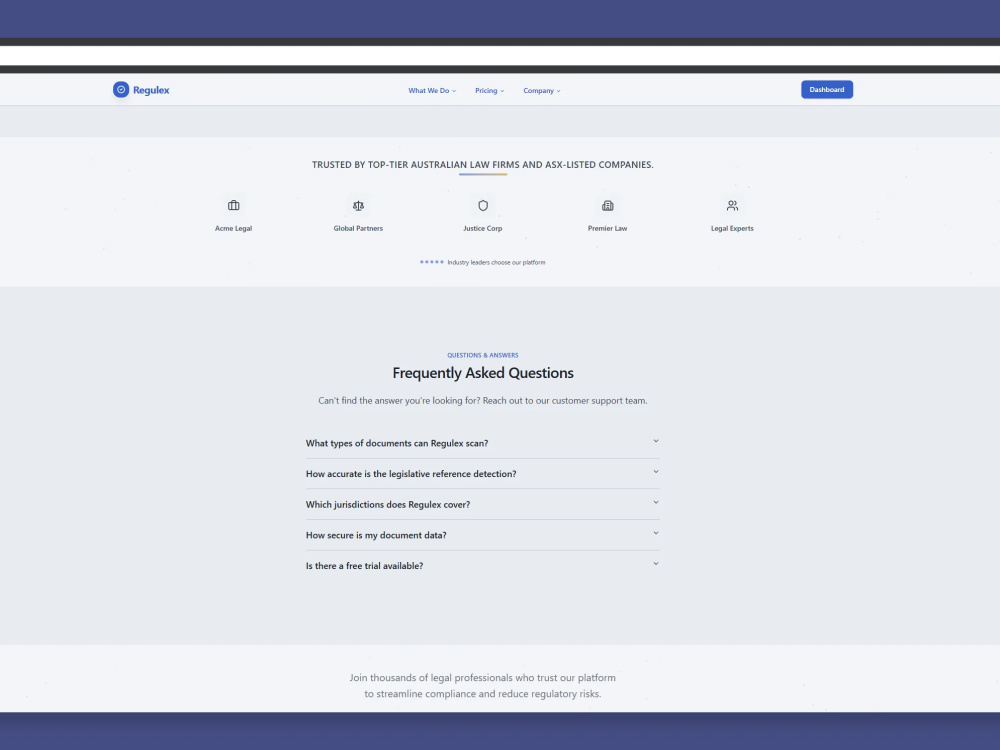Open the What We Do menu
Image resolution: width=1000 pixels, height=750 pixels.
pos(432,91)
